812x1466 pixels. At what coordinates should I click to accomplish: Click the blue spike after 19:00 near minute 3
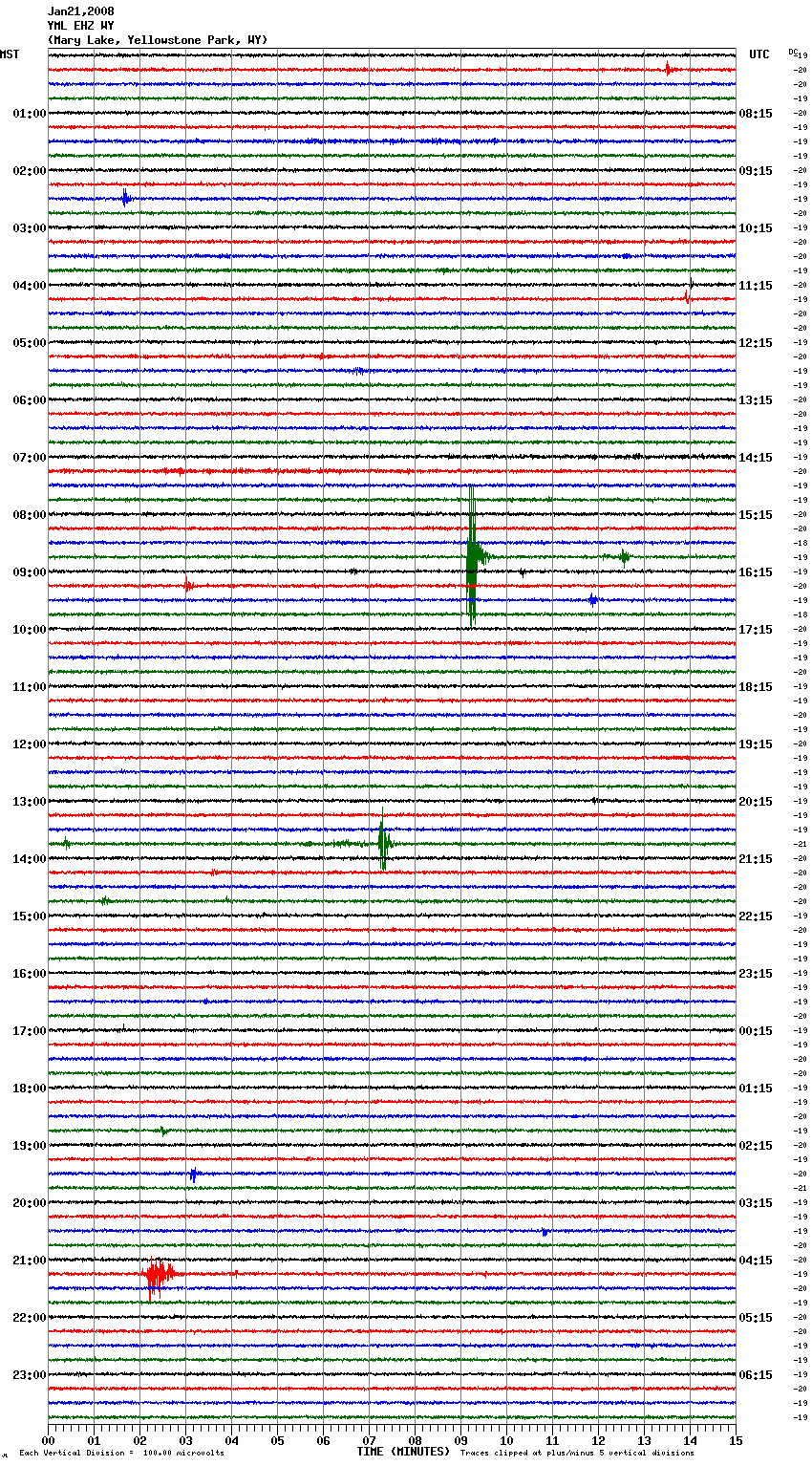[x=193, y=1175]
